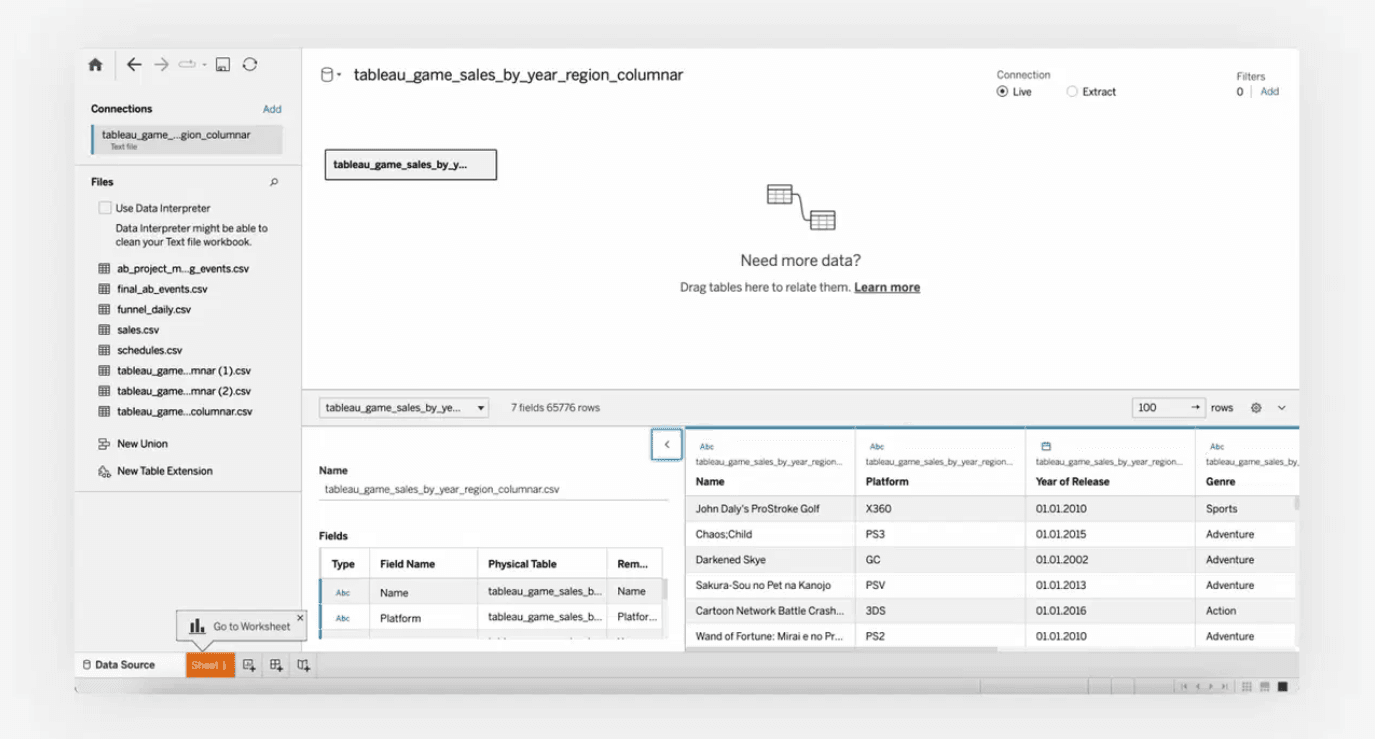
Task: Select the Live connection radio button
Action: pos(1002,92)
